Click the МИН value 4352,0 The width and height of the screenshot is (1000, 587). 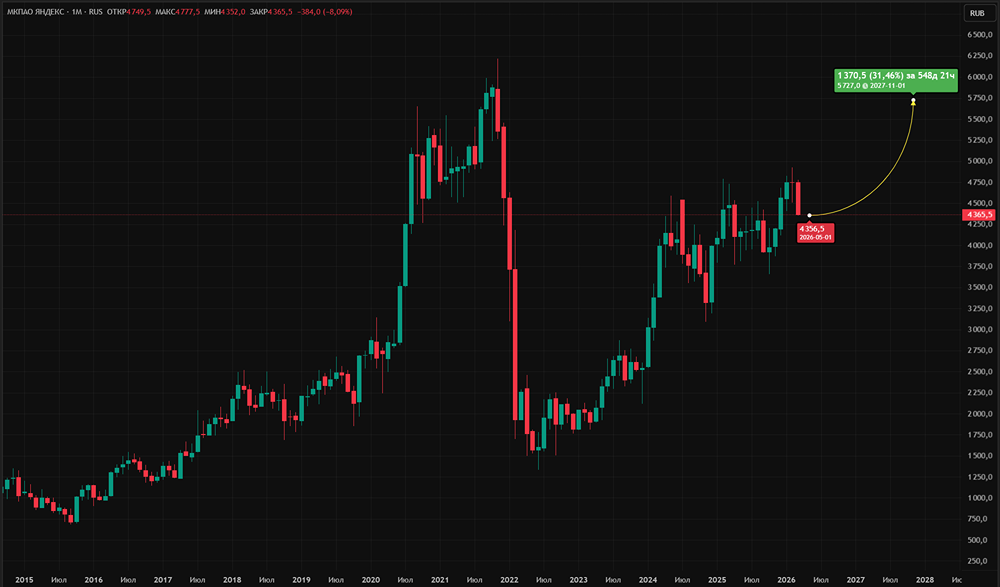[233, 11]
